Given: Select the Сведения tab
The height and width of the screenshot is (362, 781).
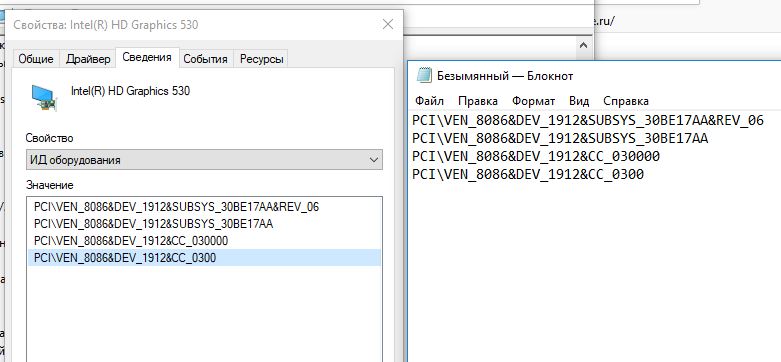Looking at the screenshot, I should (147, 57).
